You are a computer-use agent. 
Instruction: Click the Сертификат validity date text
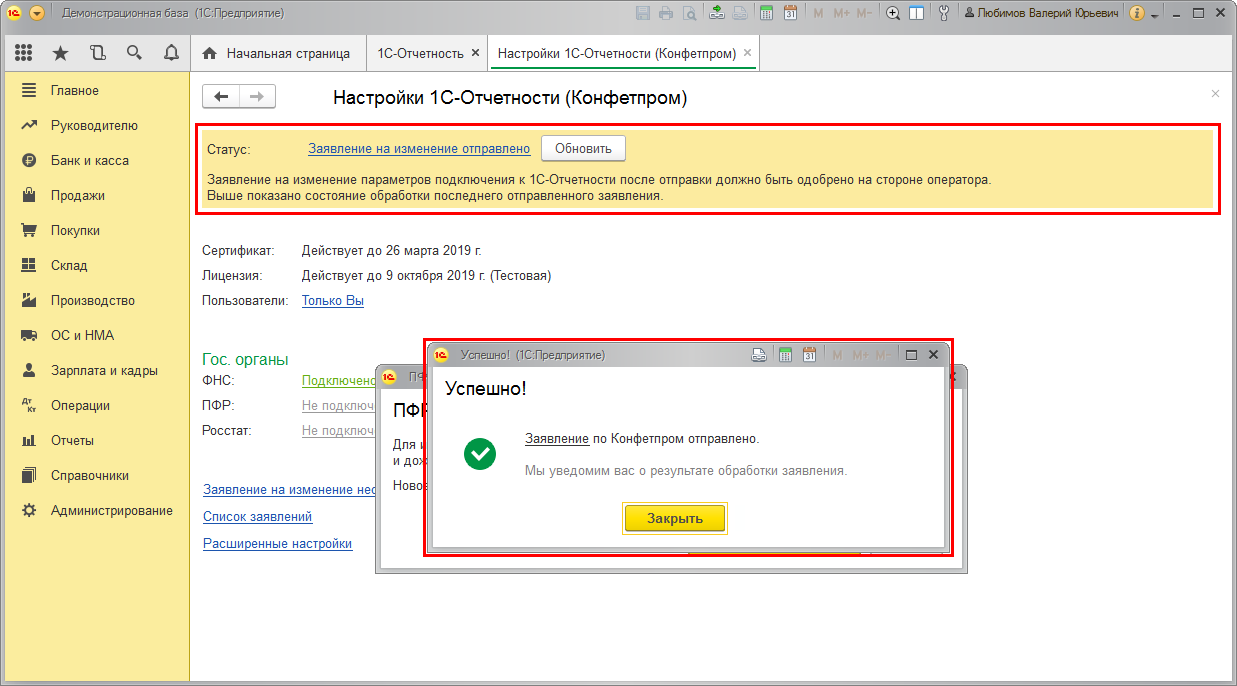tap(392, 250)
